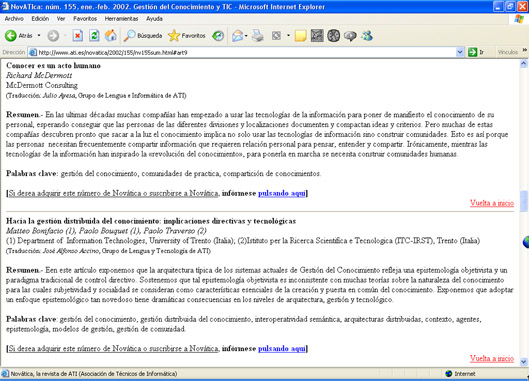Screen dimensions: 529x381
Task: Click the yellow note icon in toolbar
Action: [x=300, y=36]
